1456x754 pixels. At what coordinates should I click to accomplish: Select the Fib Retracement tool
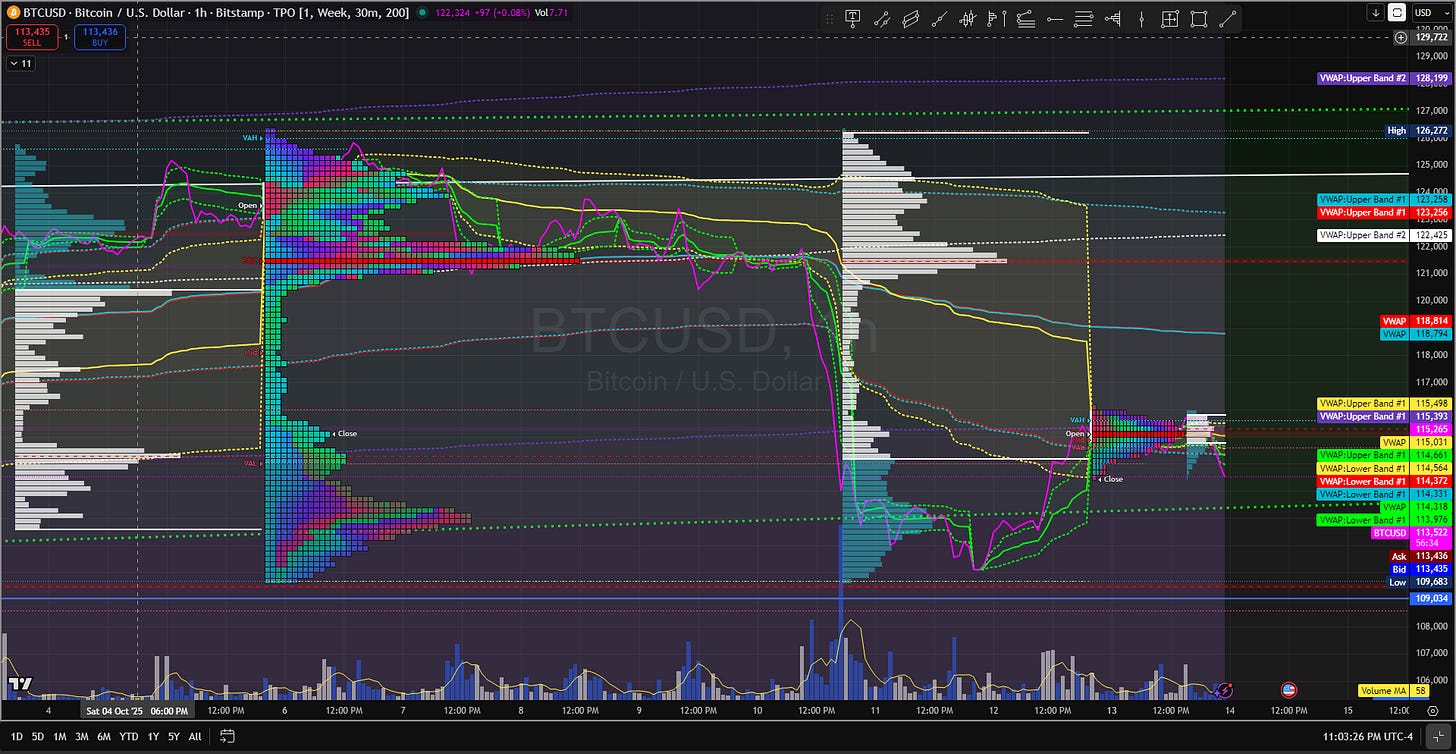(x=1025, y=18)
